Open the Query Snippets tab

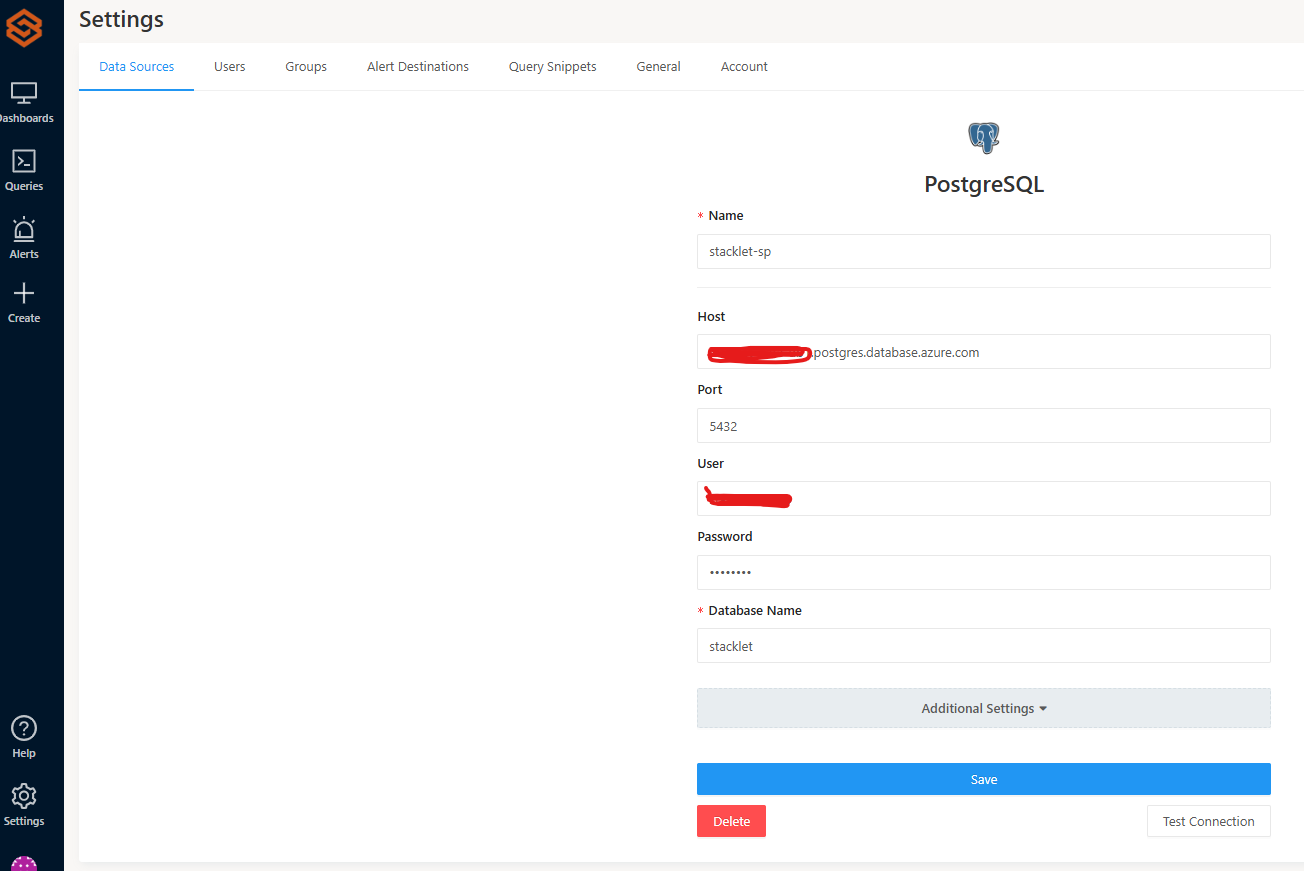(x=553, y=67)
